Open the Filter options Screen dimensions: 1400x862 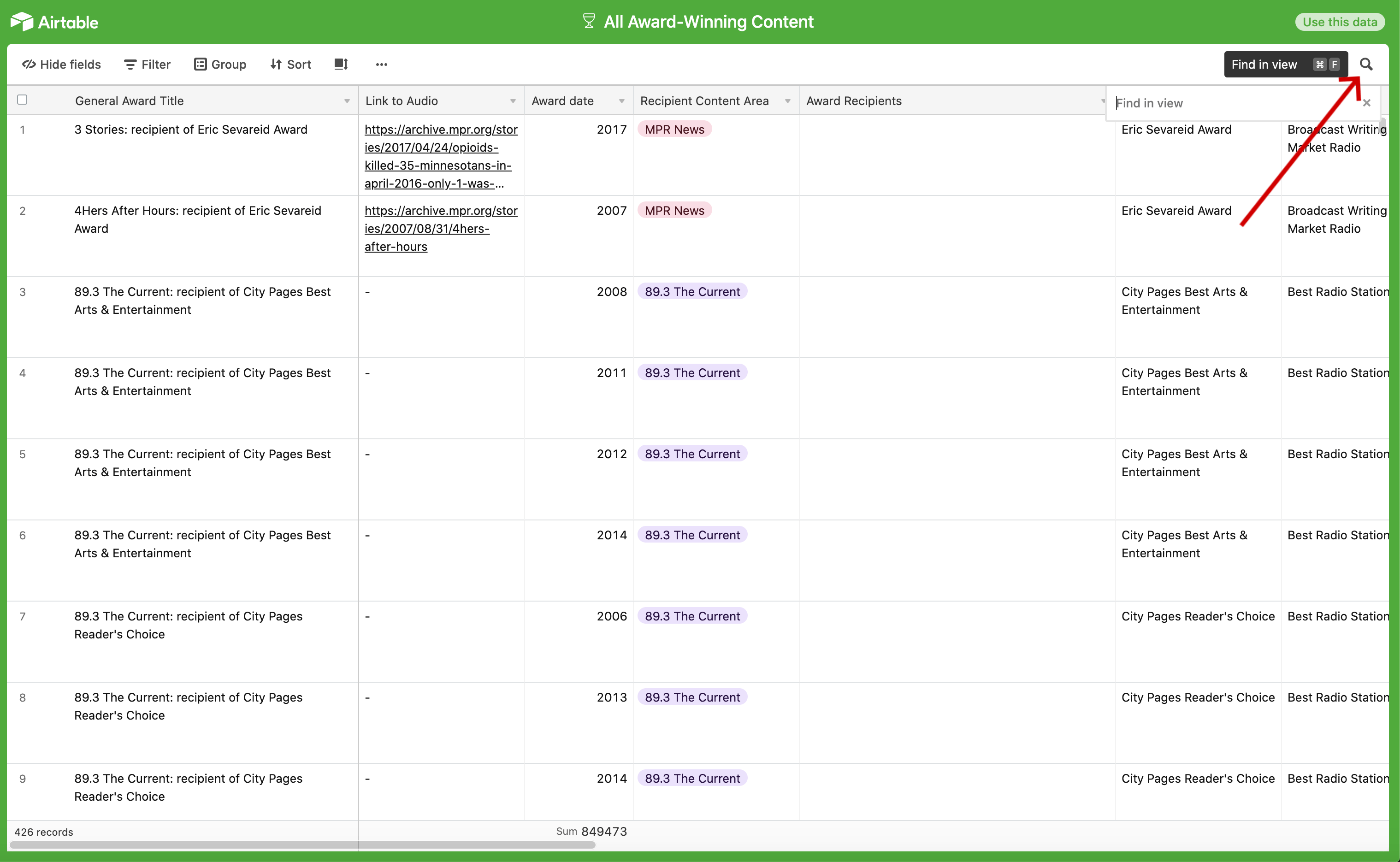pos(147,65)
